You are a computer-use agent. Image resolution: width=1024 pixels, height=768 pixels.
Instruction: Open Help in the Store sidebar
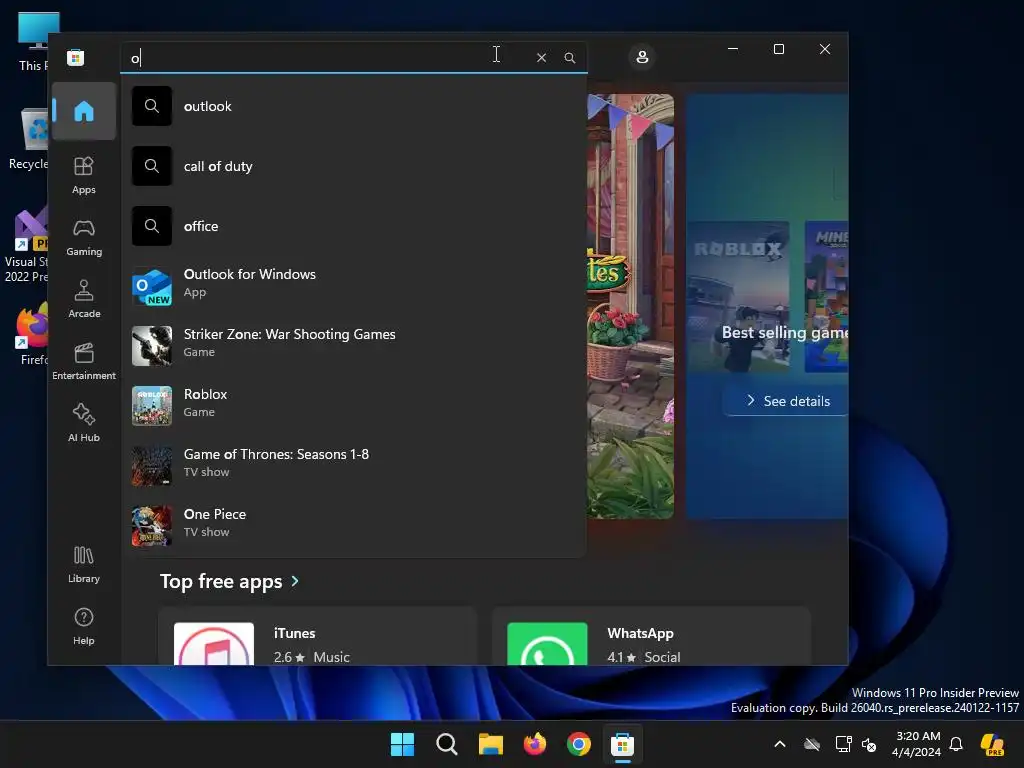point(84,626)
